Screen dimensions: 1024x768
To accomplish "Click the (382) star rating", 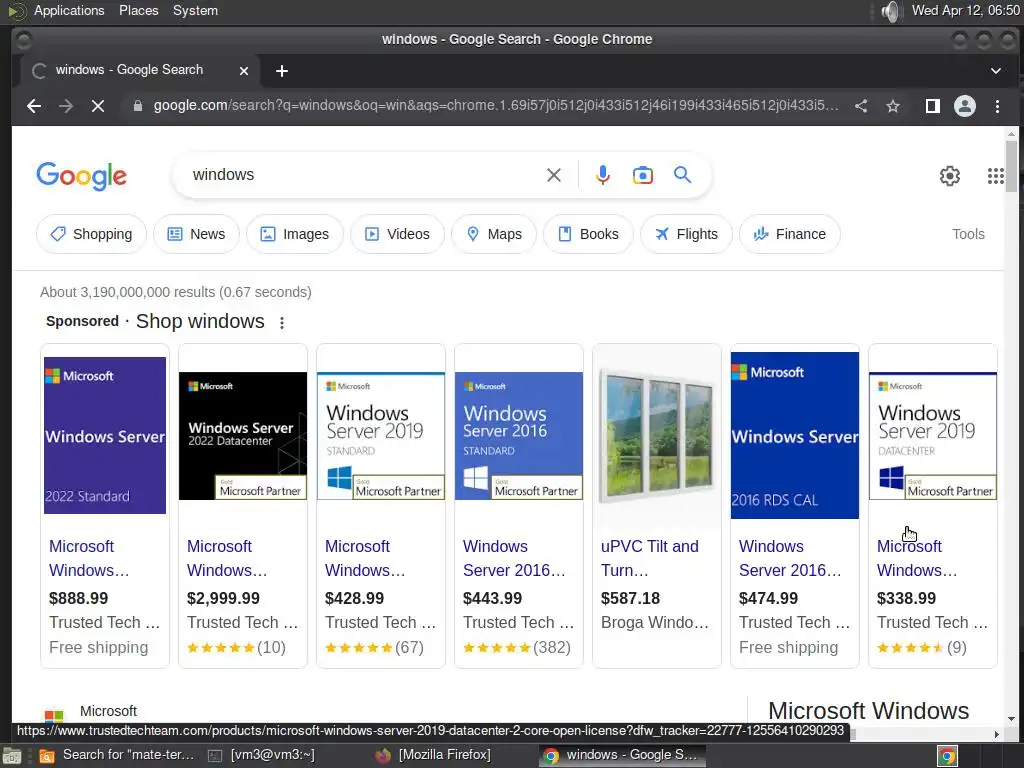I will pos(517,648).
